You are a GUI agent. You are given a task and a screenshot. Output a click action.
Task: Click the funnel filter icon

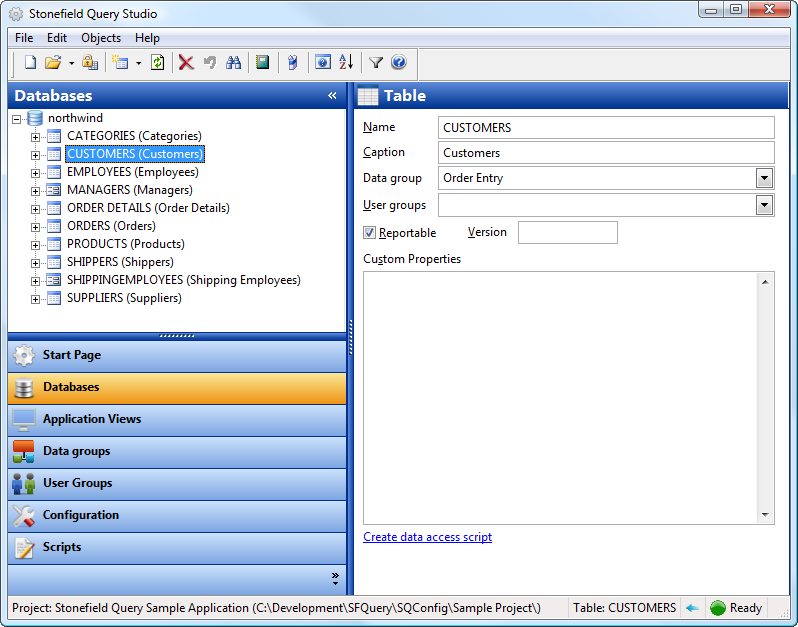click(x=376, y=63)
